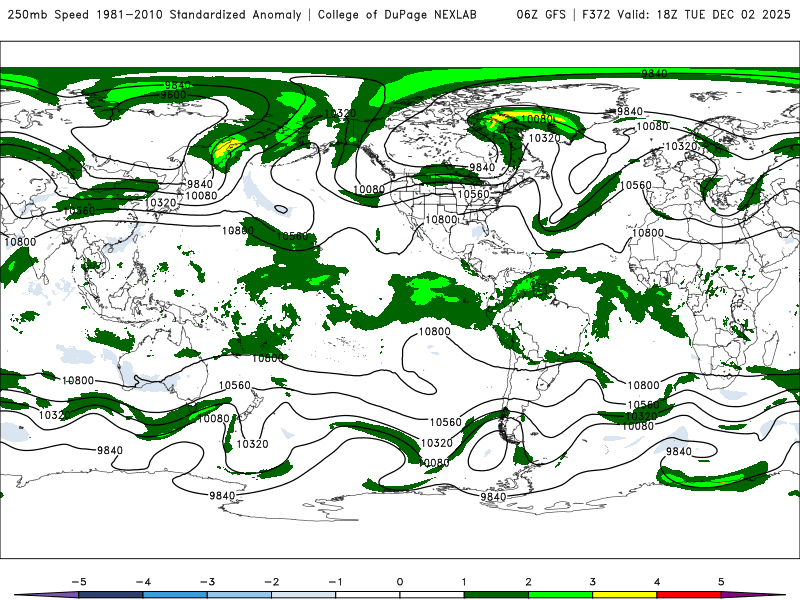Select the "-3" colorbar tick label
The height and width of the screenshot is (600, 800).
207,582
